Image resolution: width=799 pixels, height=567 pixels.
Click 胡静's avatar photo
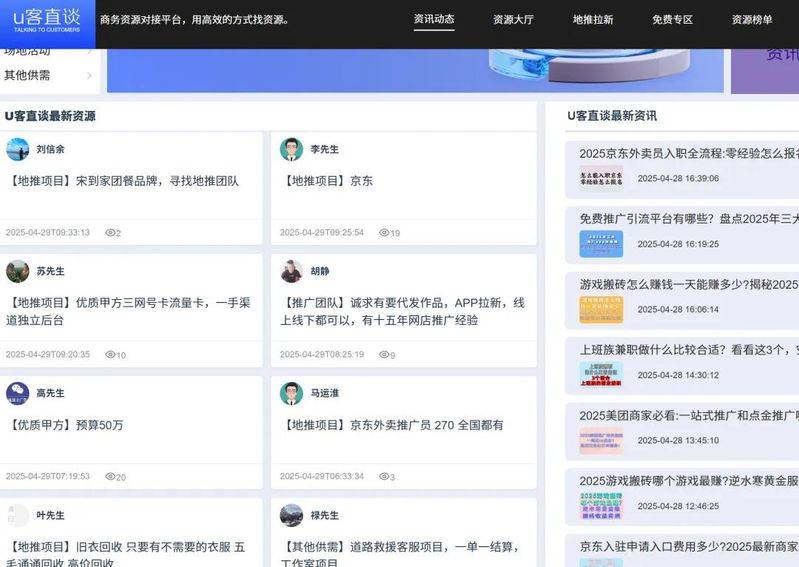[x=291, y=272]
